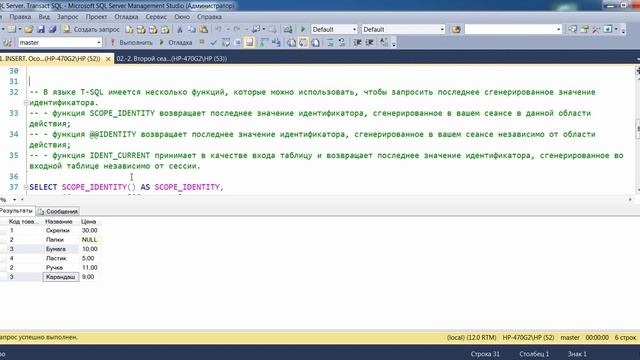Open the master database dropdown
This screenshot has height=360, width=640.
coord(98,42)
